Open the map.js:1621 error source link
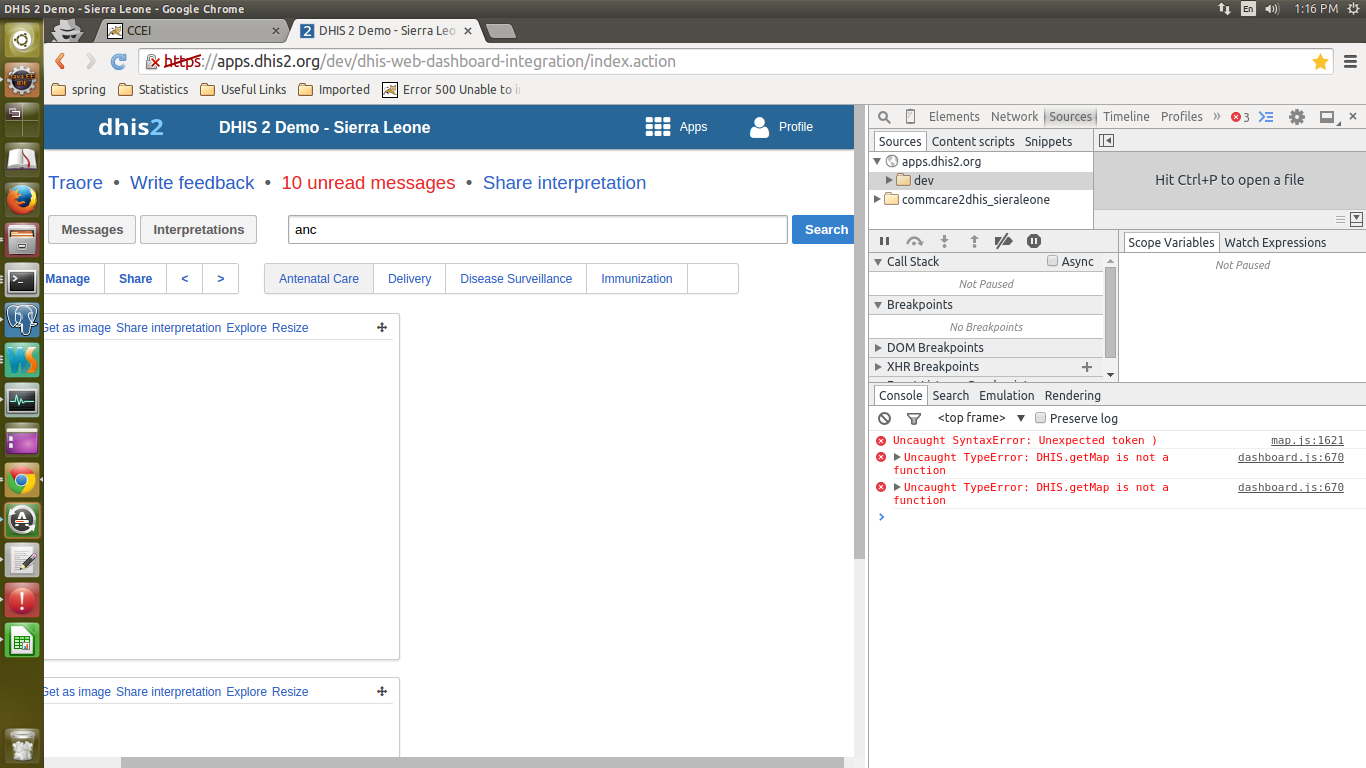The height and width of the screenshot is (768, 1366). point(1307,440)
